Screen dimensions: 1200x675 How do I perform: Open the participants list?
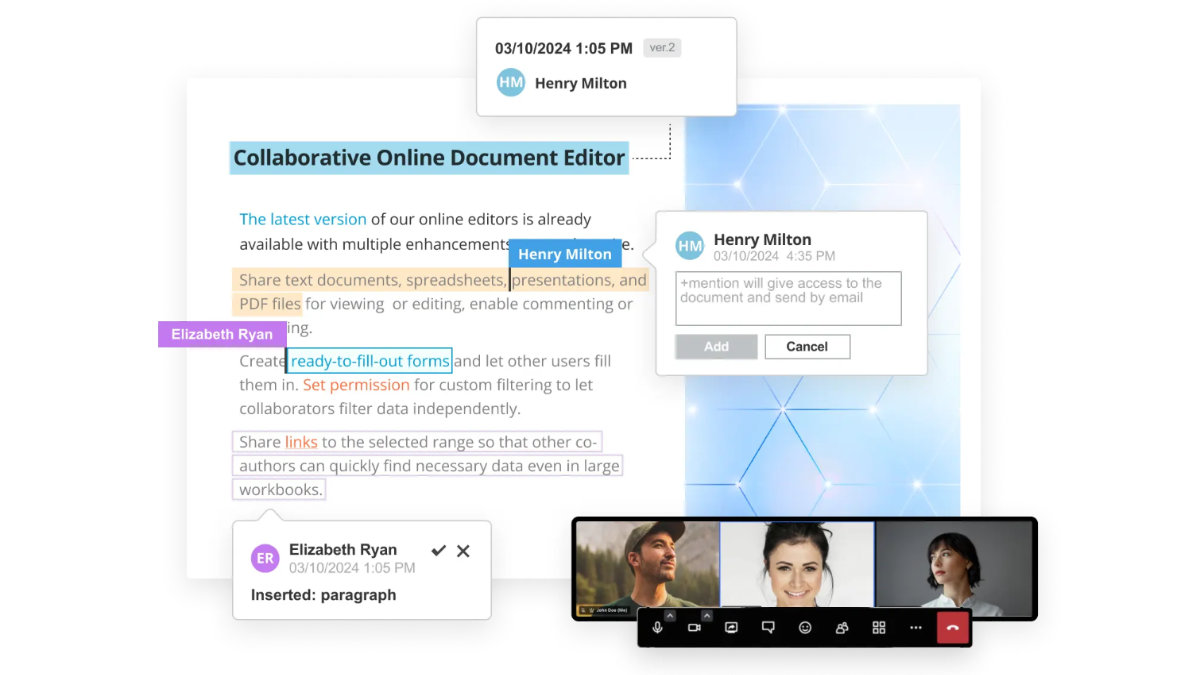[843, 628]
